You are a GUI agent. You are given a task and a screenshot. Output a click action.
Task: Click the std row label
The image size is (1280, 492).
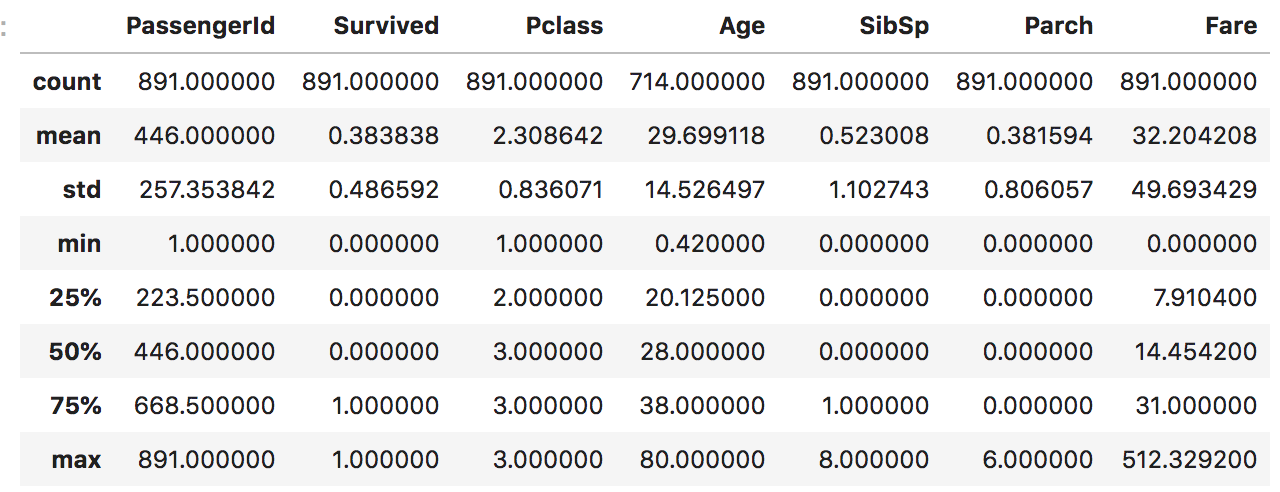pyautogui.click(x=81, y=189)
